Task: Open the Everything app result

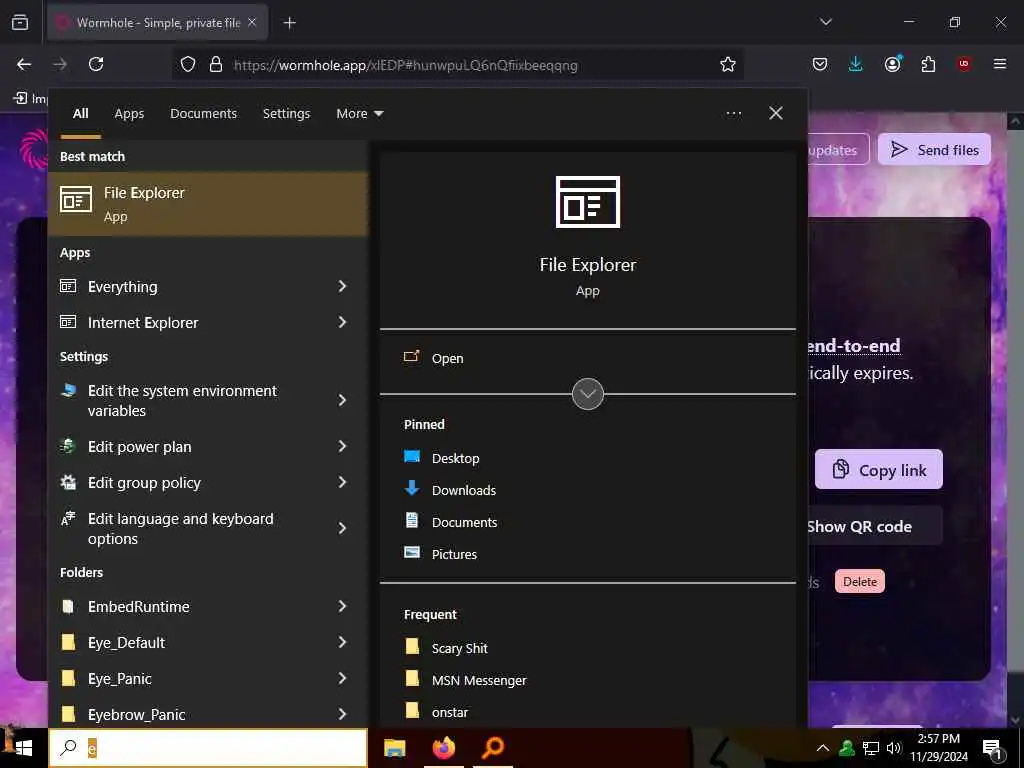Action: pyautogui.click(x=123, y=287)
